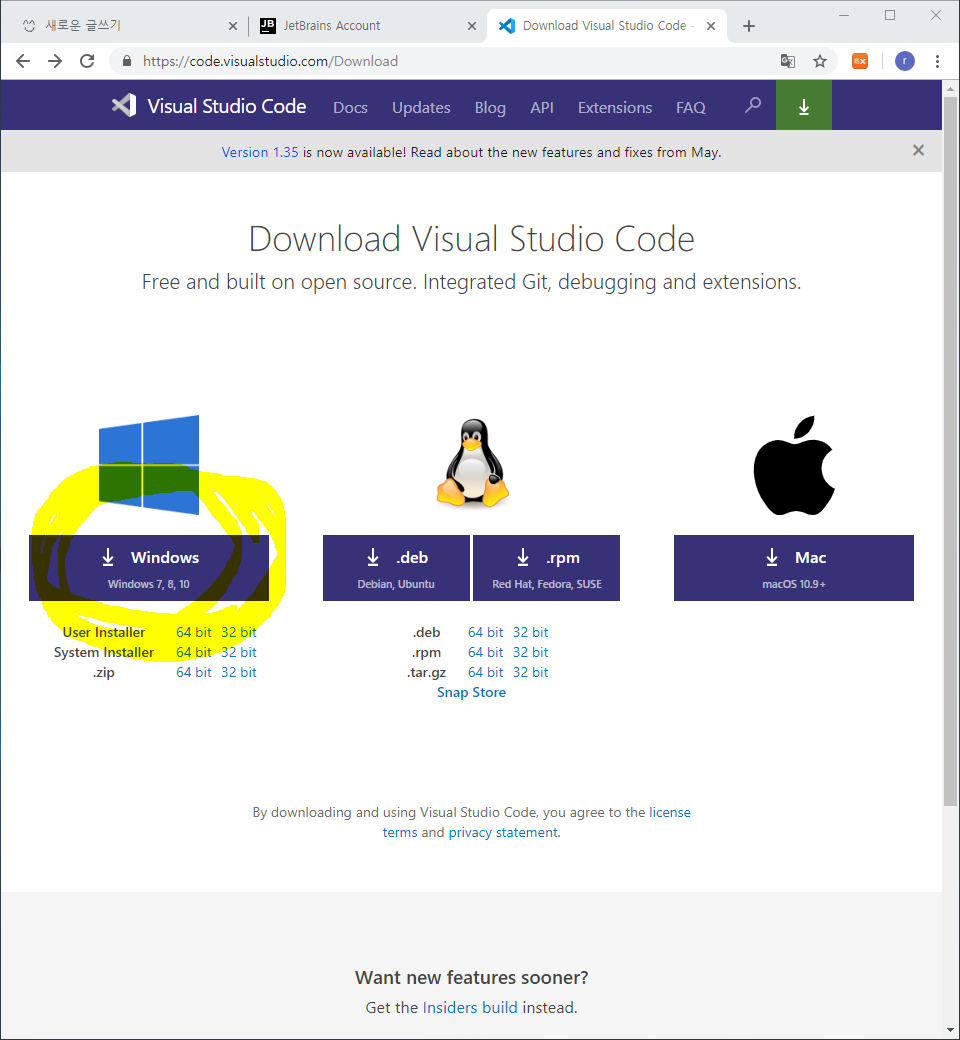The image size is (960, 1040).
Task: Download the .tar.gz 32 bit archive
Action: [x=531, y=672]
